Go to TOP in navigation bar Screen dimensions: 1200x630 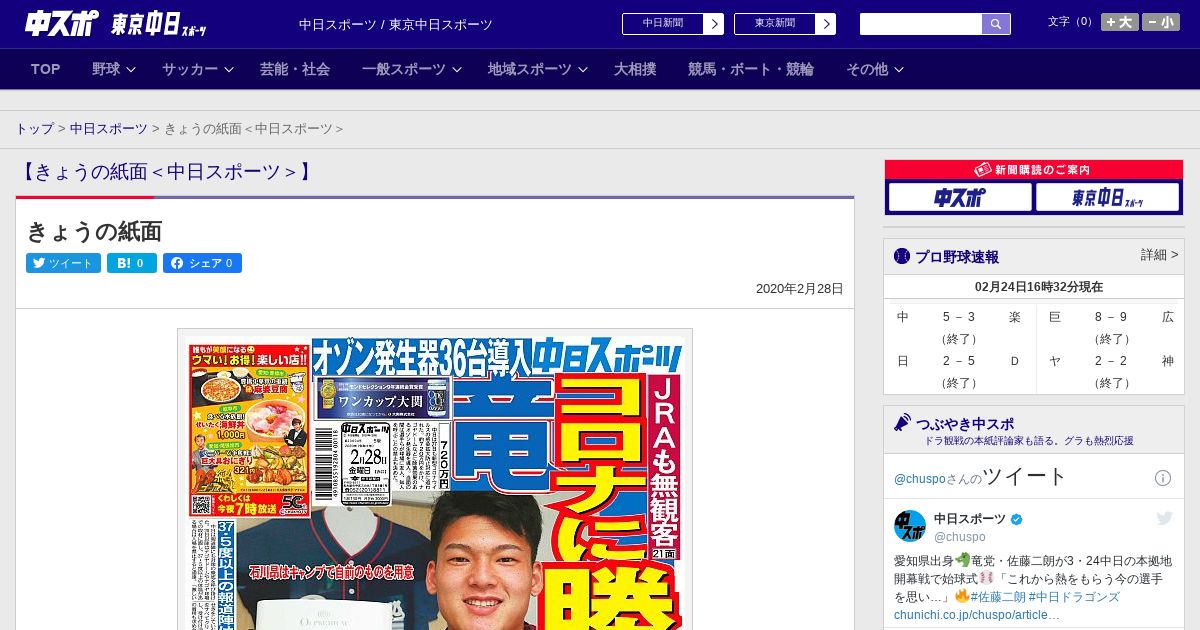coord(46,69)
